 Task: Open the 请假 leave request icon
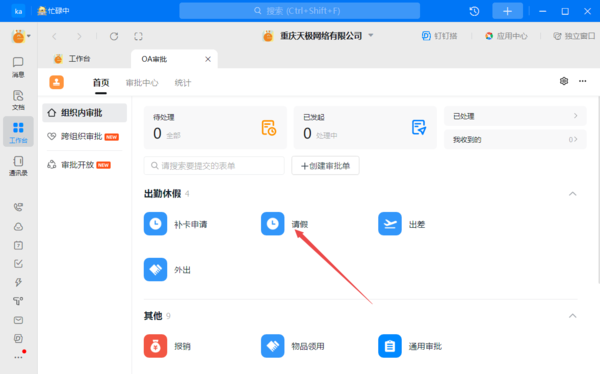point(272,224)
